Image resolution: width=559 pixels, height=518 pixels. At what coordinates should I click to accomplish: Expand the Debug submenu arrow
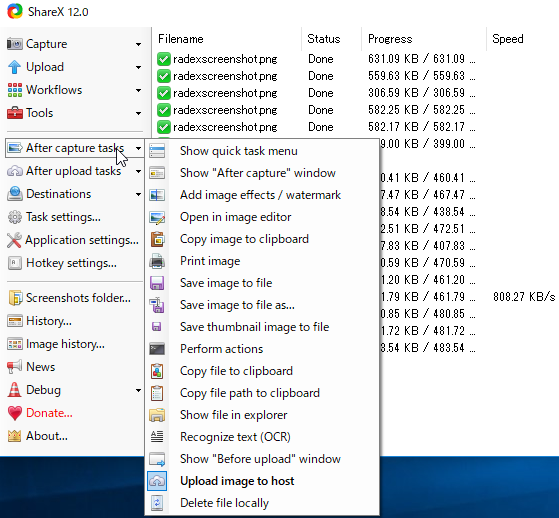138,390
